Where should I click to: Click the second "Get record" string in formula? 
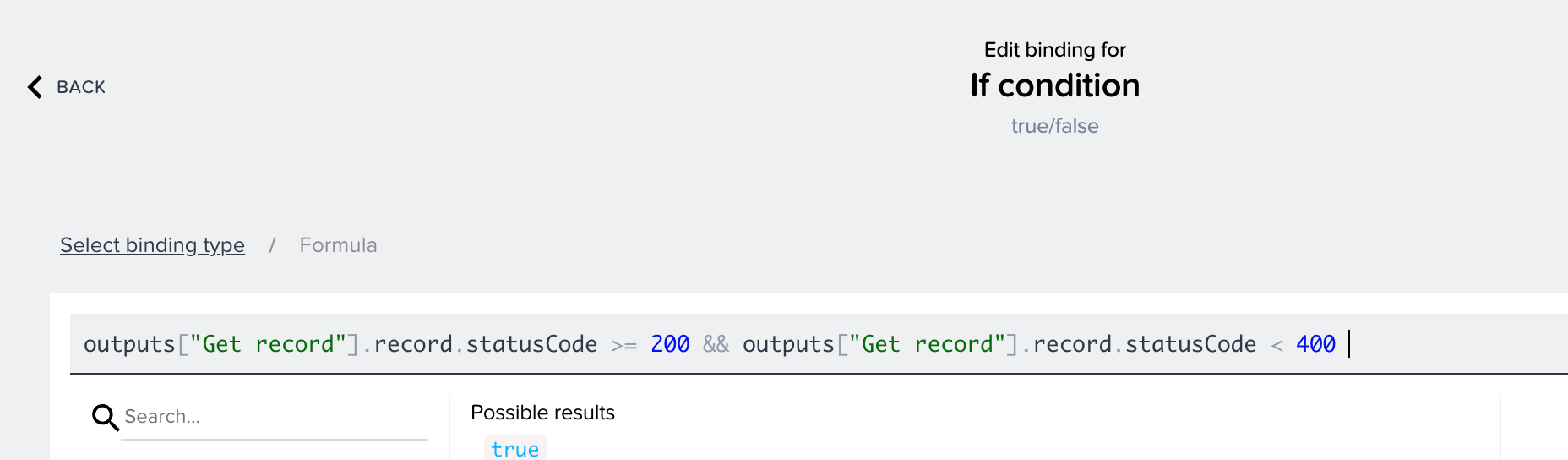pos(927,344)
